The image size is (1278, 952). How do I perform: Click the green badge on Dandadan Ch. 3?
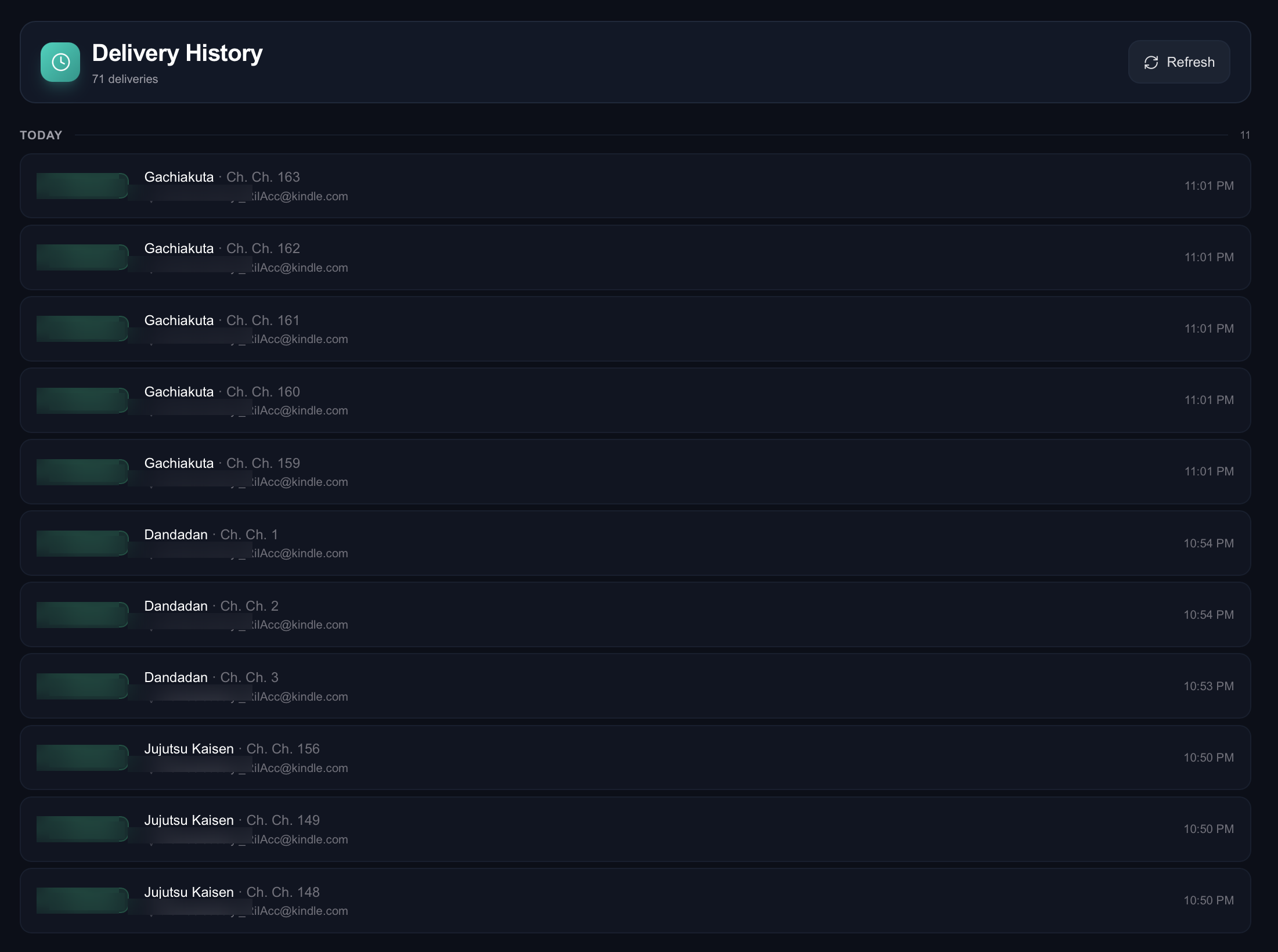point(82,686)
